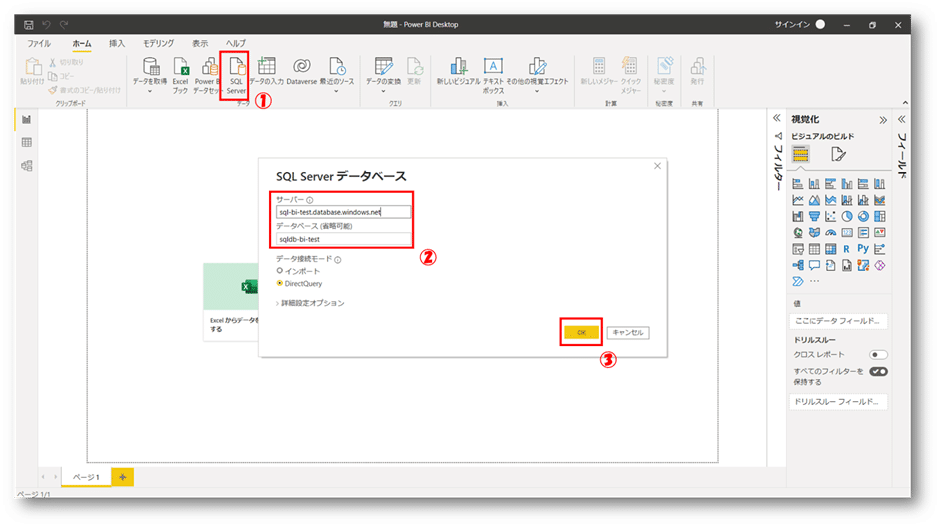Show more visuals ellipsis
The width and height of the screenshot is (940, 527).
814,281
